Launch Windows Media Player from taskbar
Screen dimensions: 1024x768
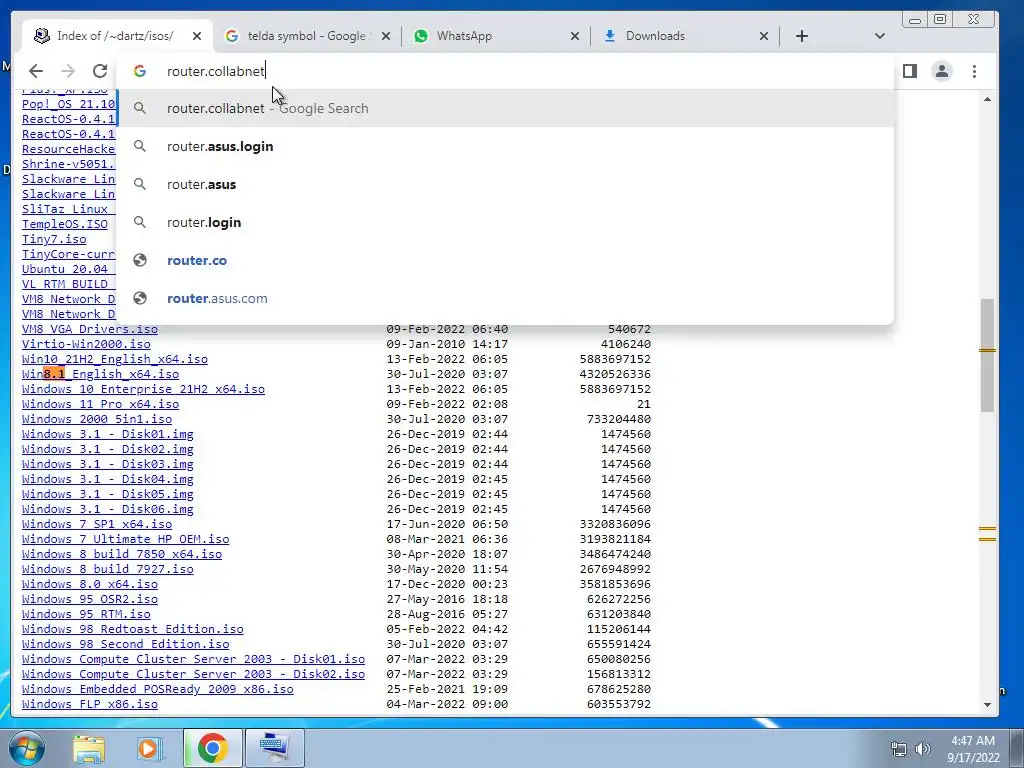coord(149,748)
